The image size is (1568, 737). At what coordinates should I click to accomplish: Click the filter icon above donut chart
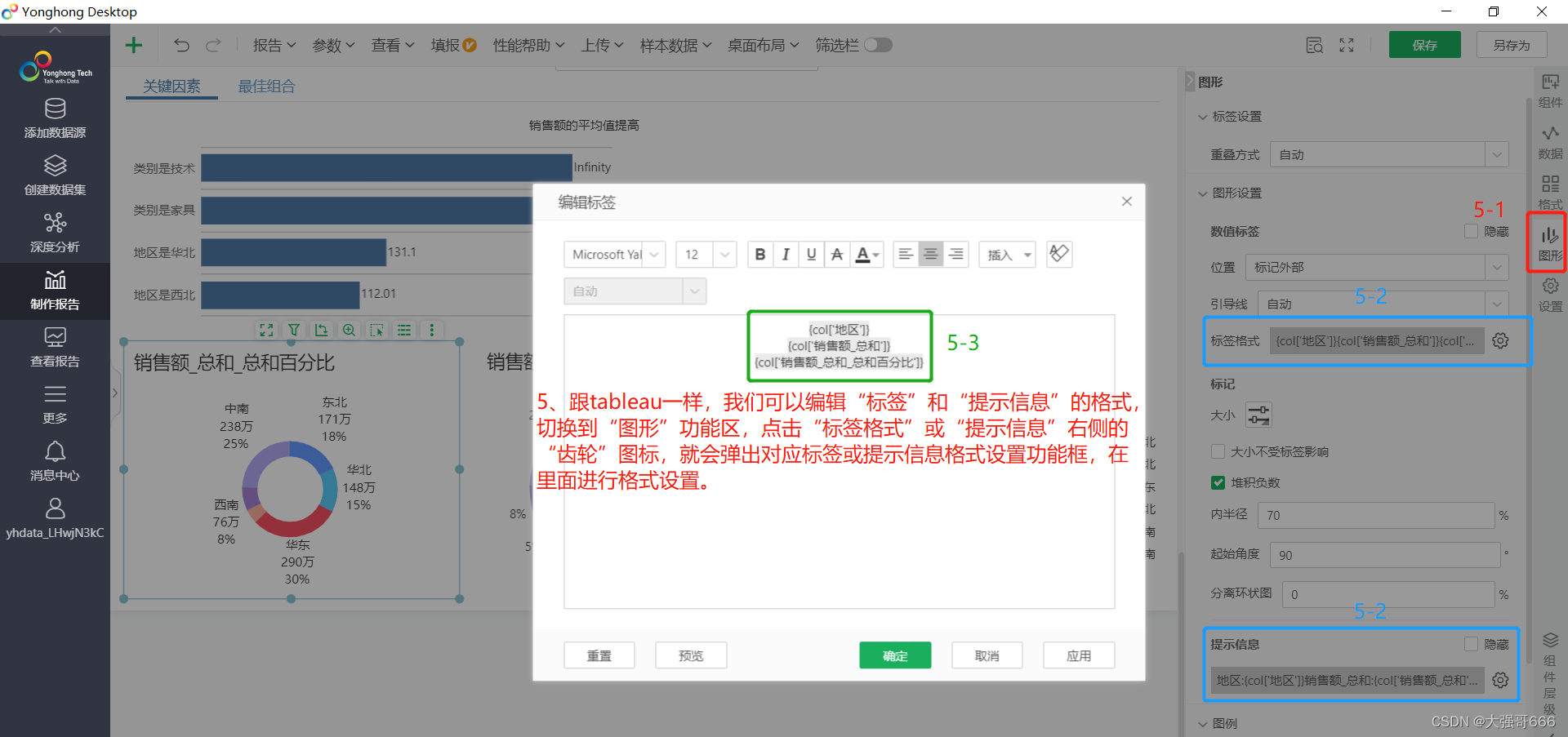[294, 331]
